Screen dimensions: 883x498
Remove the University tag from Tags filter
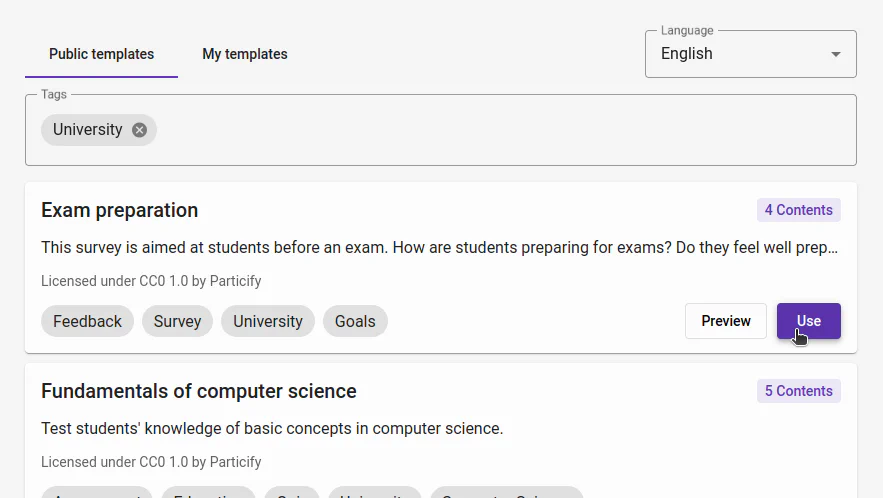click(140, 130)
